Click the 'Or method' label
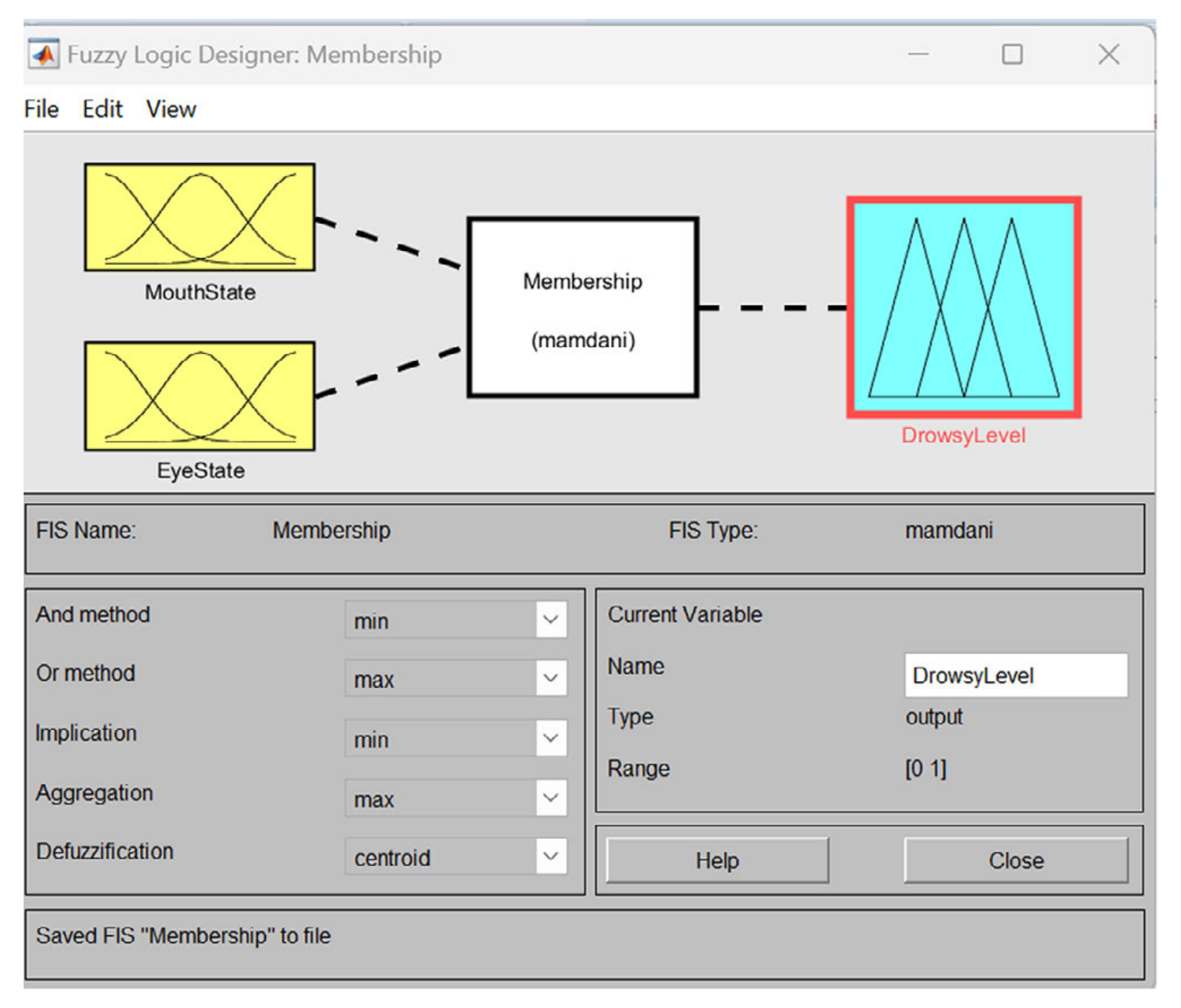The image size is (1181, 1008). pyautogui.click(x=86, y=674)
